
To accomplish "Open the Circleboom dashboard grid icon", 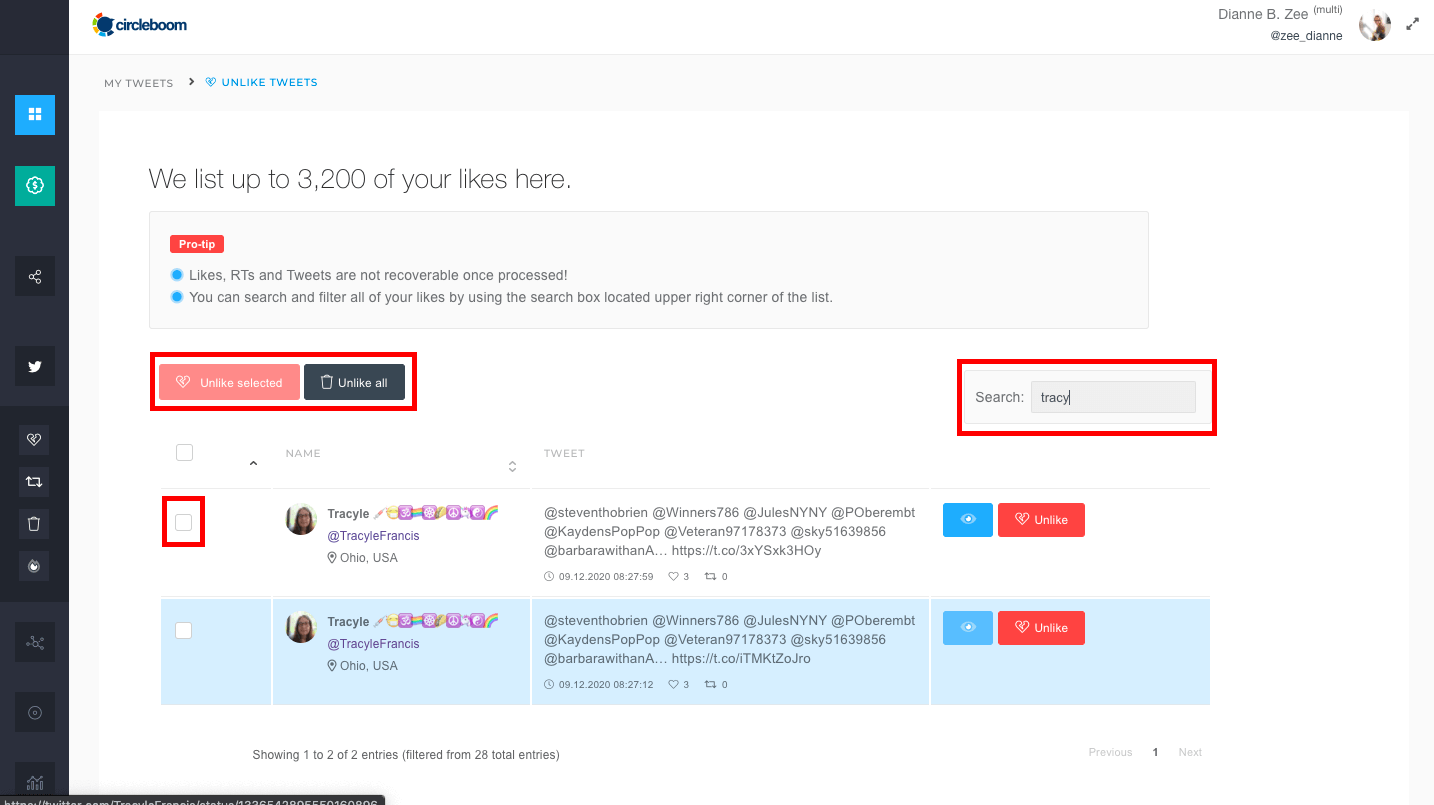I will pos(35,115).
